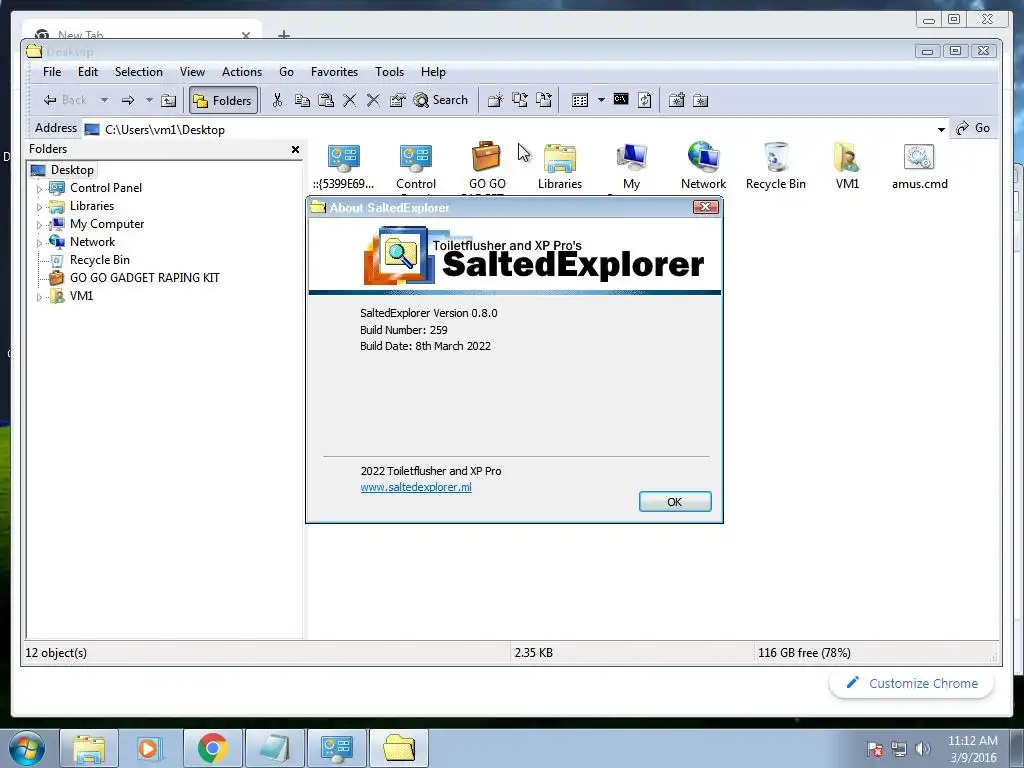Screen dimensions: 1024x768
Task: Open Chrome from the taskbar
Action: pyautogui.click(x=212, y=748)
